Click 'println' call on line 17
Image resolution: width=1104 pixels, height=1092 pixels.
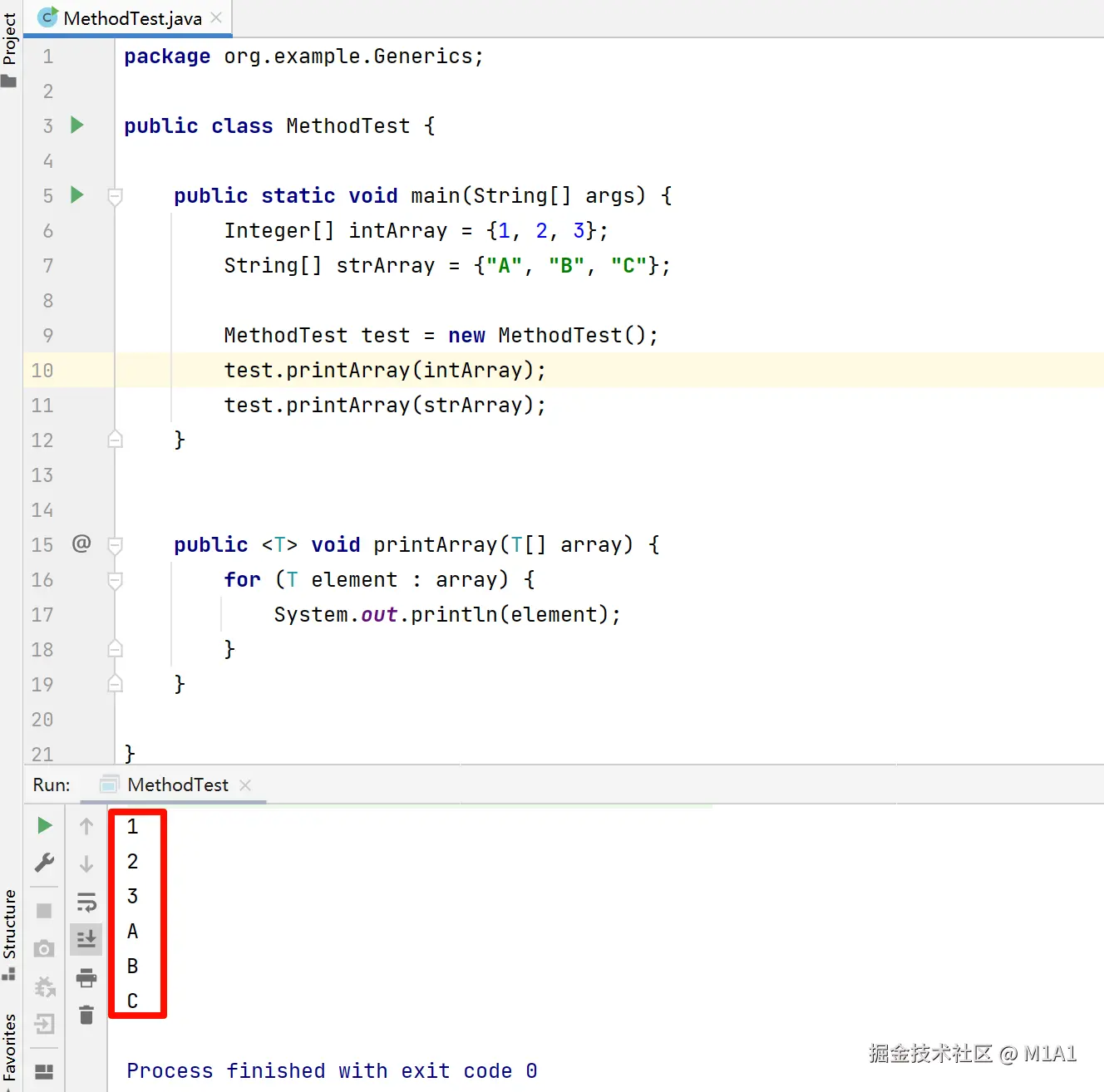(455, 614)
